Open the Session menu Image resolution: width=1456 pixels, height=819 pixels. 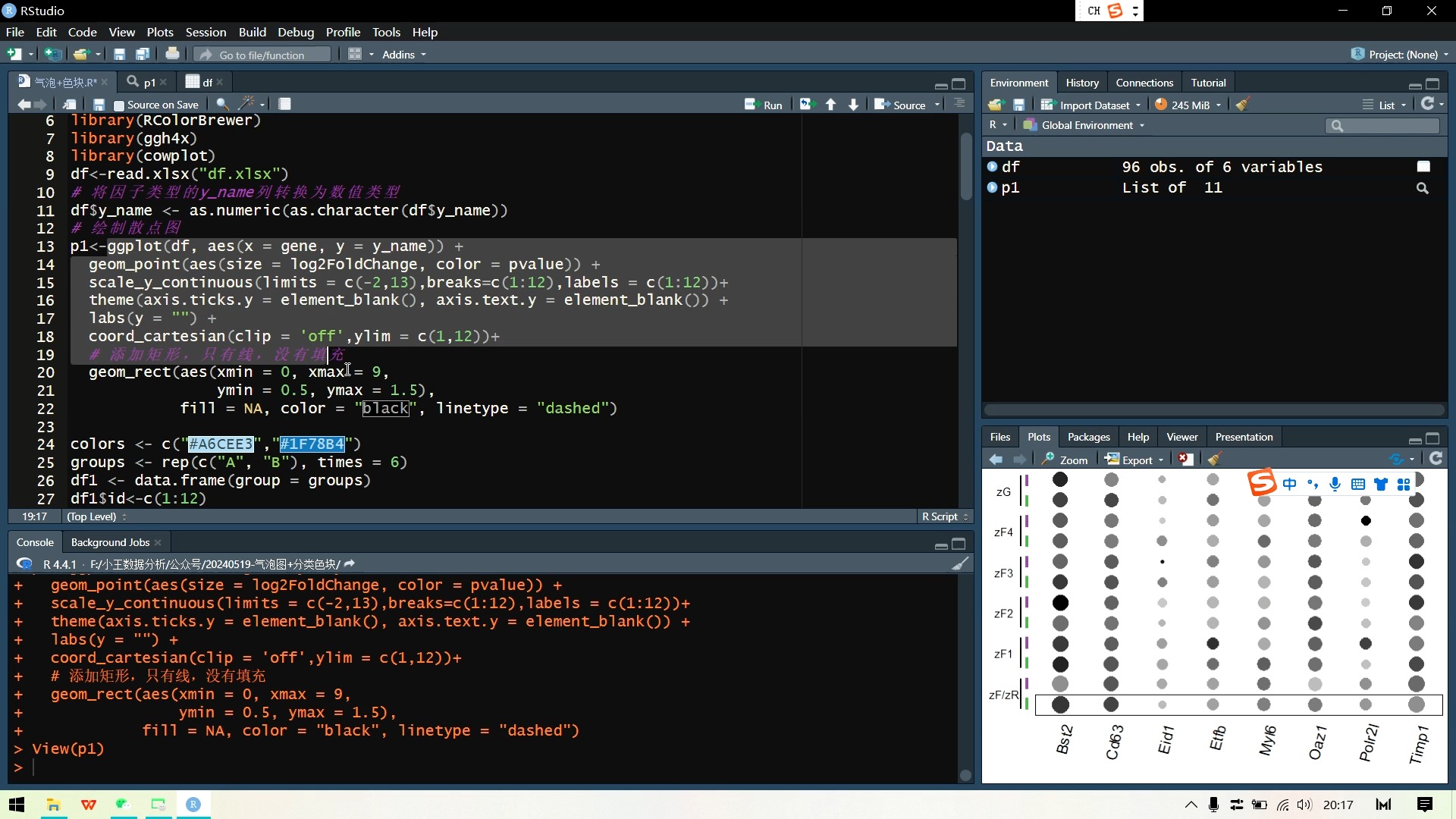pos(206,32)
